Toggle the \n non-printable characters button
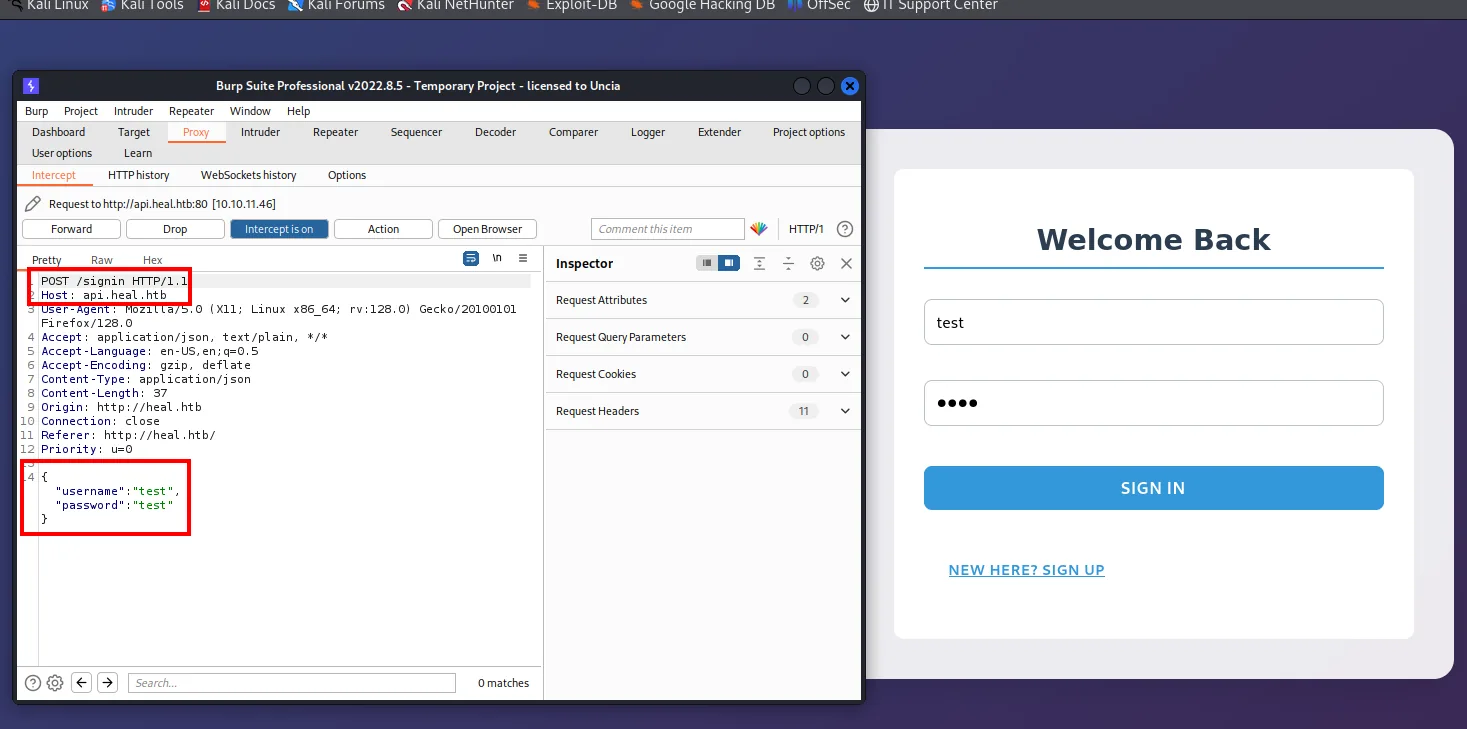Screen dimensions: 1467x729 [497, 258]
